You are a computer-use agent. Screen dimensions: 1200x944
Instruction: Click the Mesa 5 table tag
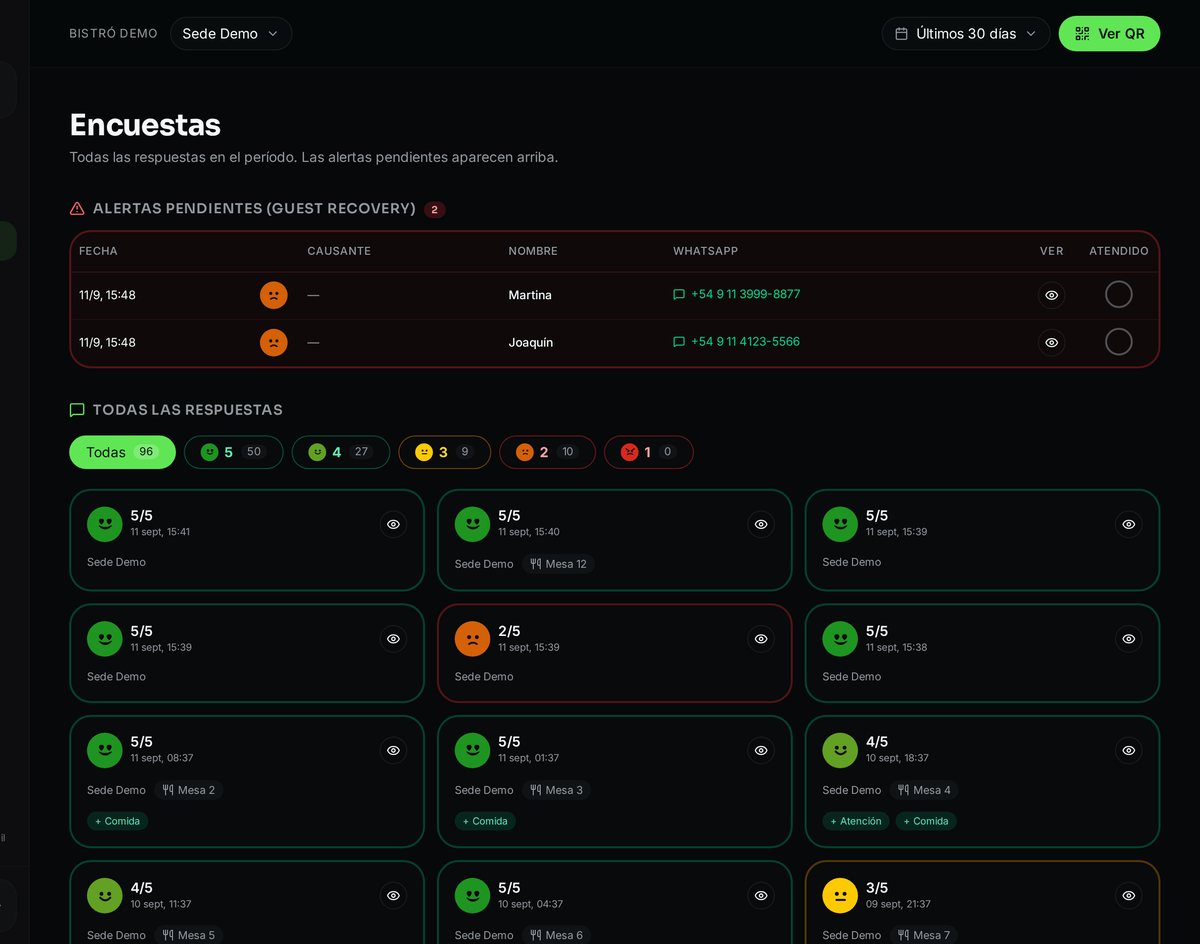coord(189,935)
